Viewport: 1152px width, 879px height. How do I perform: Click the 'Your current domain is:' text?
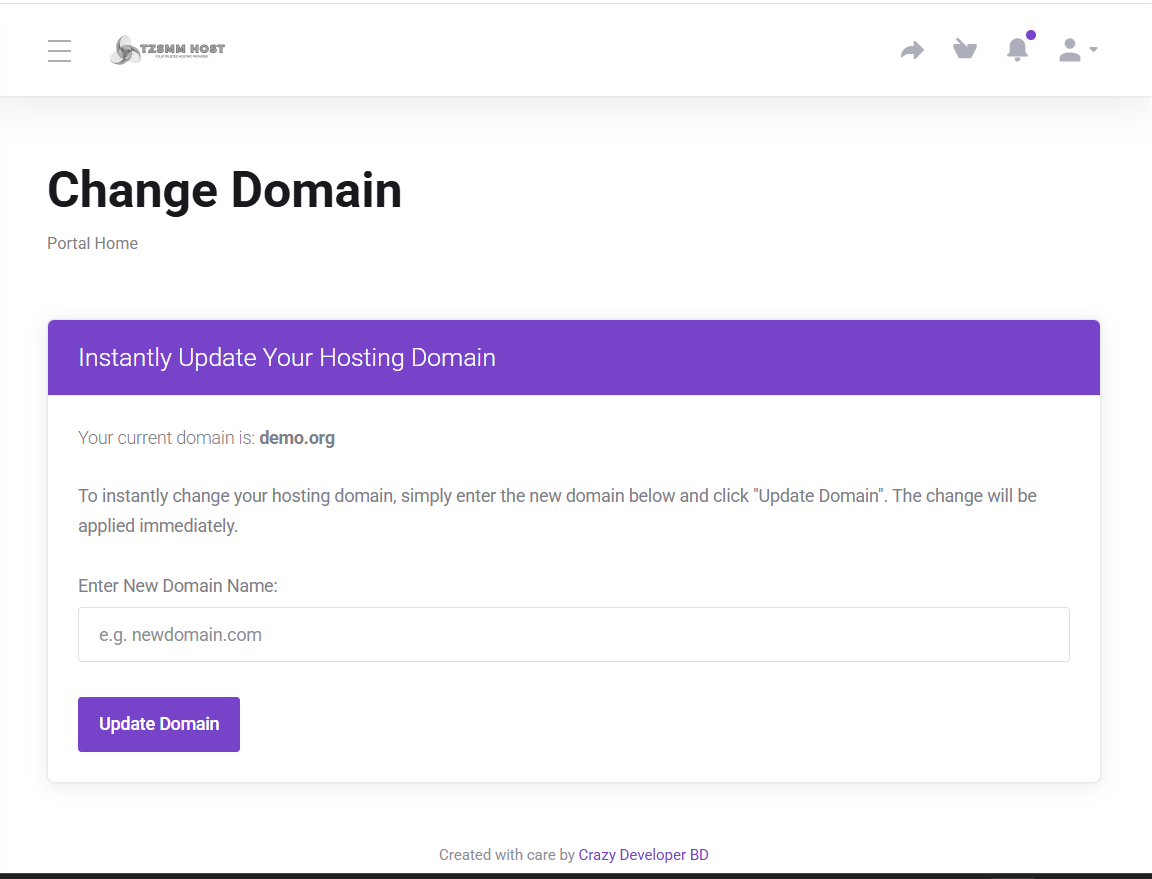[166, 438]
